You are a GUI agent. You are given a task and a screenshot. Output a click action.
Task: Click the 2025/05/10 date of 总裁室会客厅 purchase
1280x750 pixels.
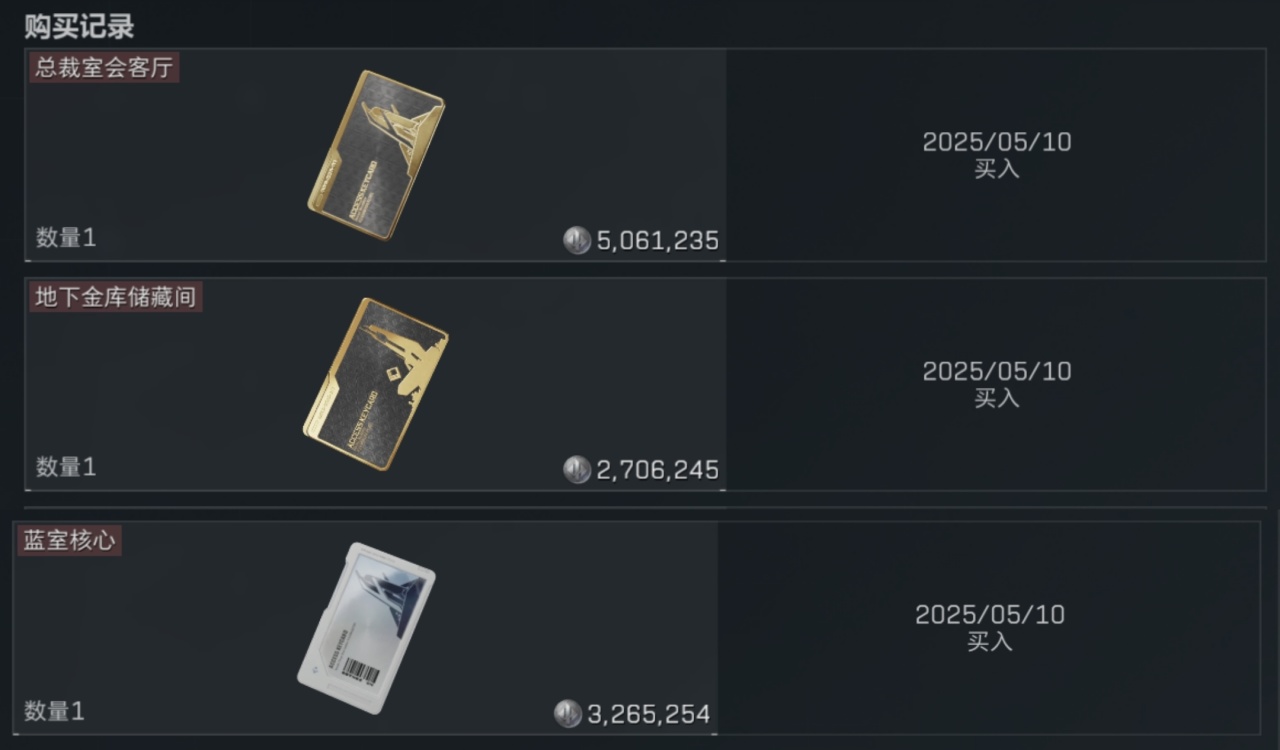click(997, 142)
